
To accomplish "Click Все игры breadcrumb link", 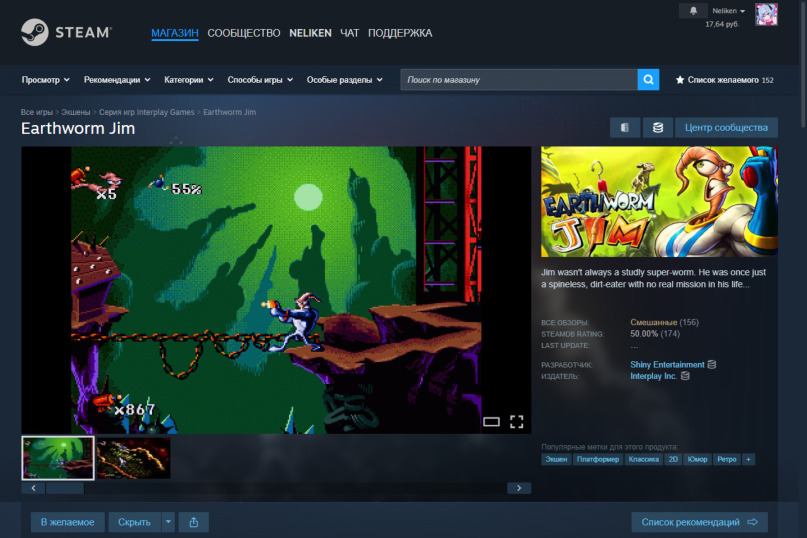I will (x=37, y=112).
